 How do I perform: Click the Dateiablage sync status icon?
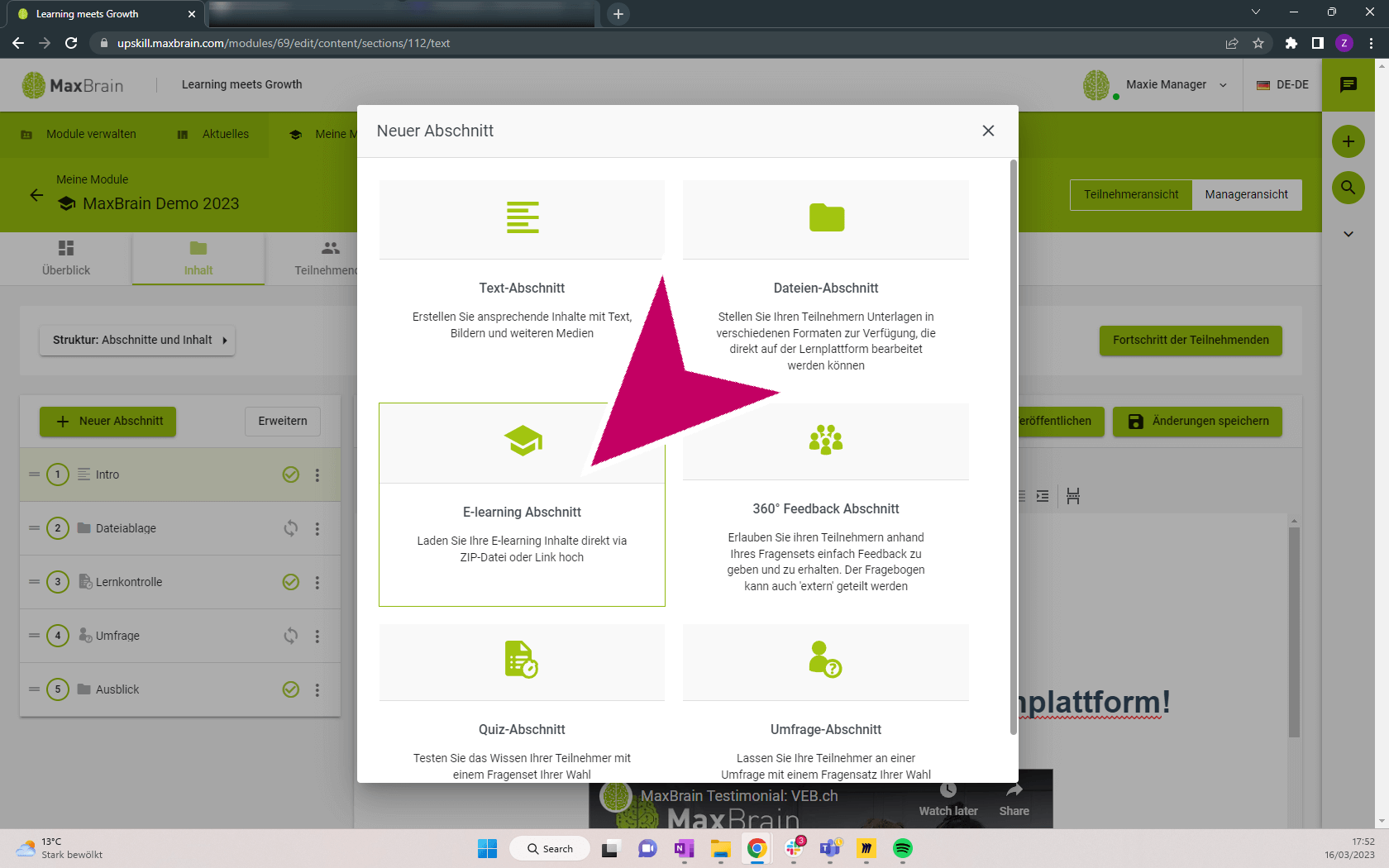pyautogui.click(x=291, y=528)
